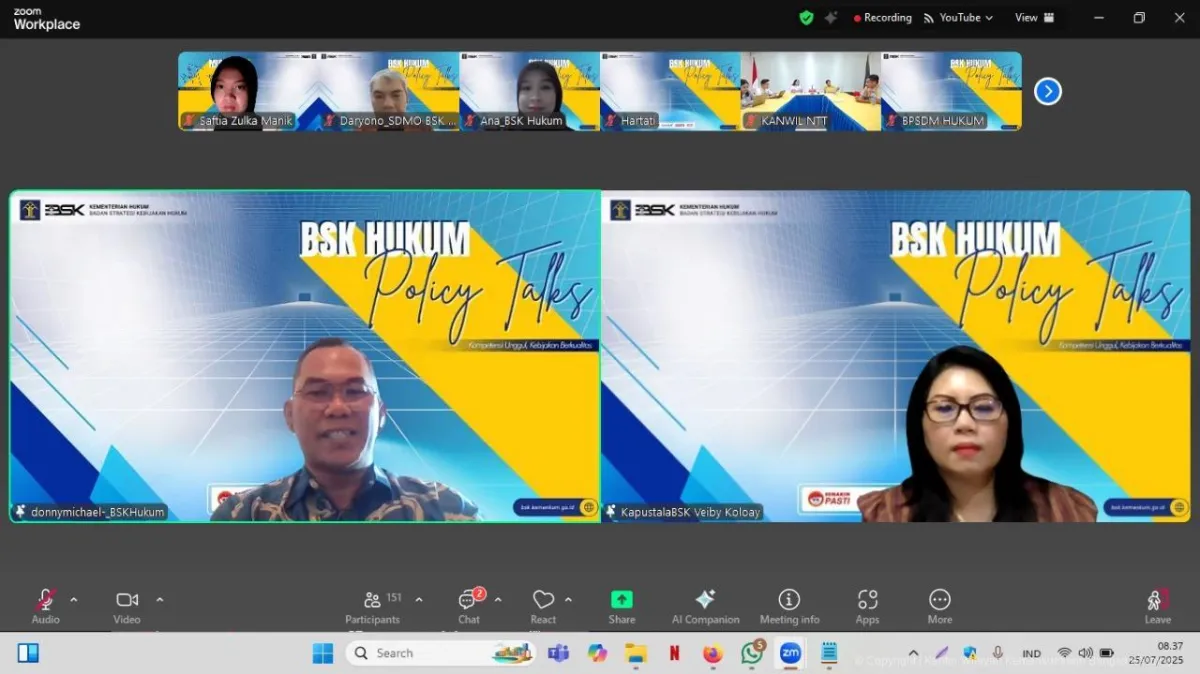Open the Widgets panel icon on taskbar

coord(28,653)
